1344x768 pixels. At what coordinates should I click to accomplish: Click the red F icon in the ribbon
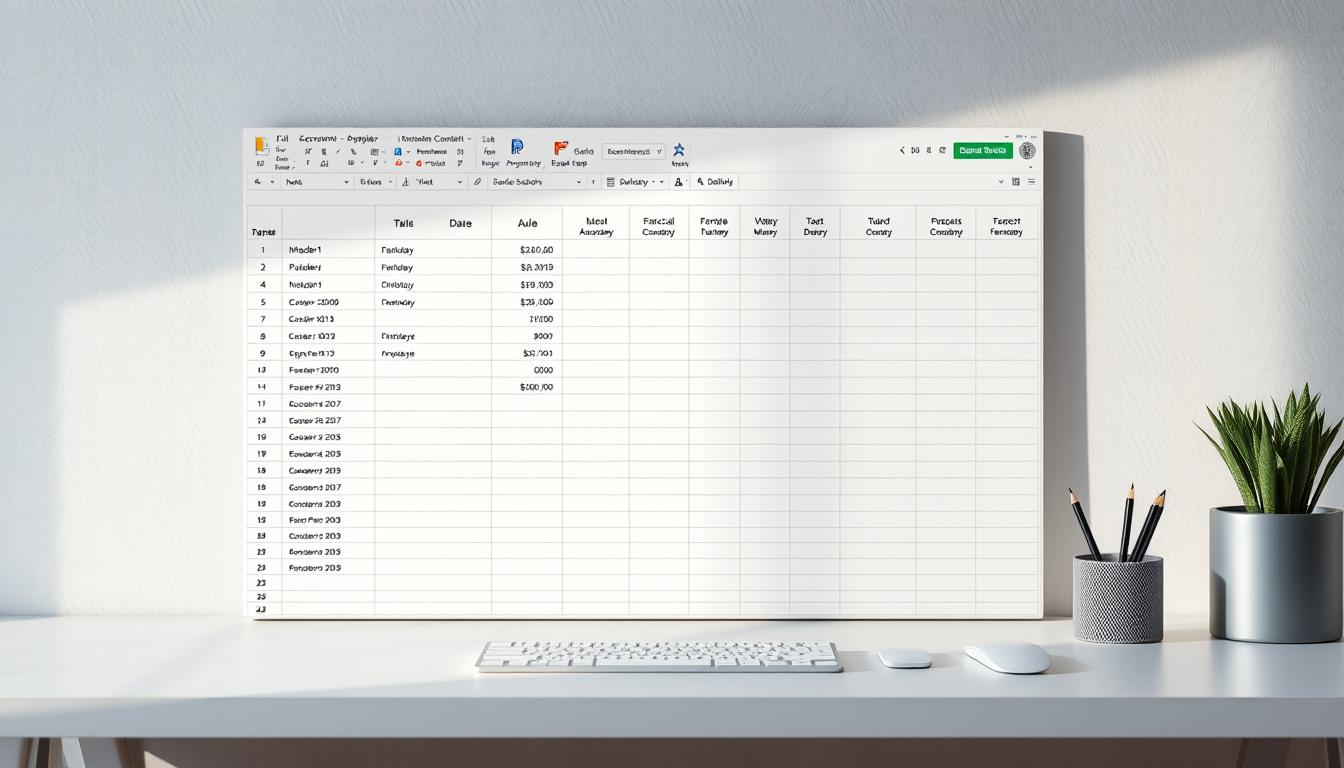(560, 147)
